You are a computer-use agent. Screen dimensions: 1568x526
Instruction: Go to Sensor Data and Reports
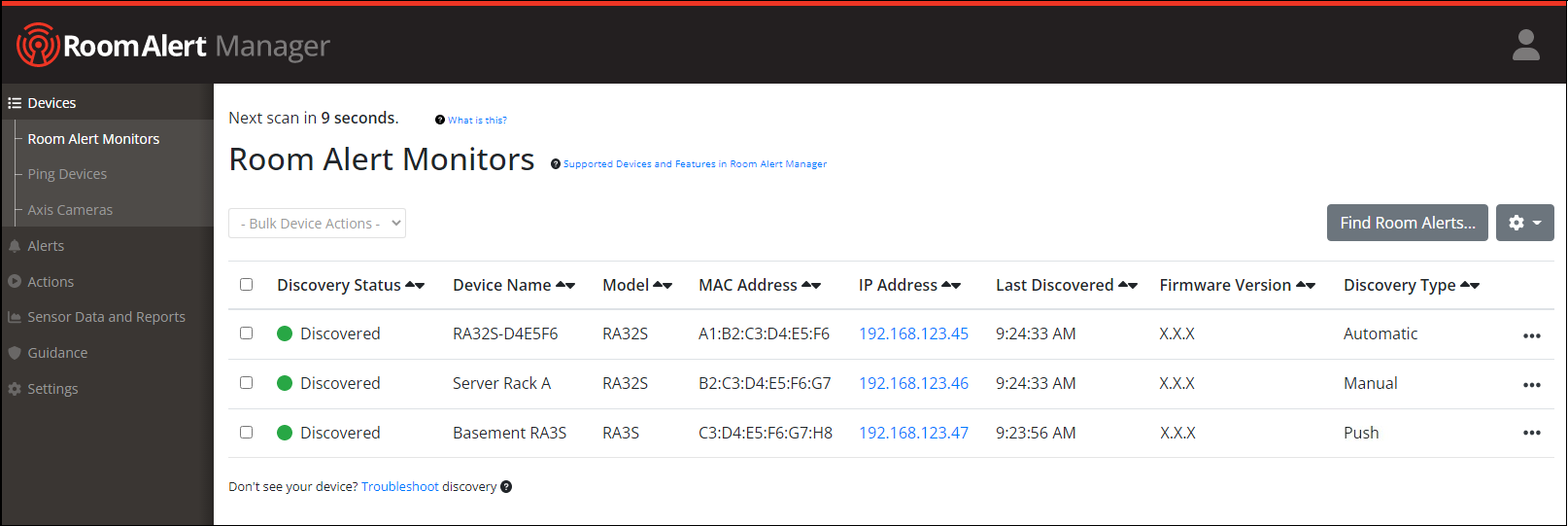point(106,317)
